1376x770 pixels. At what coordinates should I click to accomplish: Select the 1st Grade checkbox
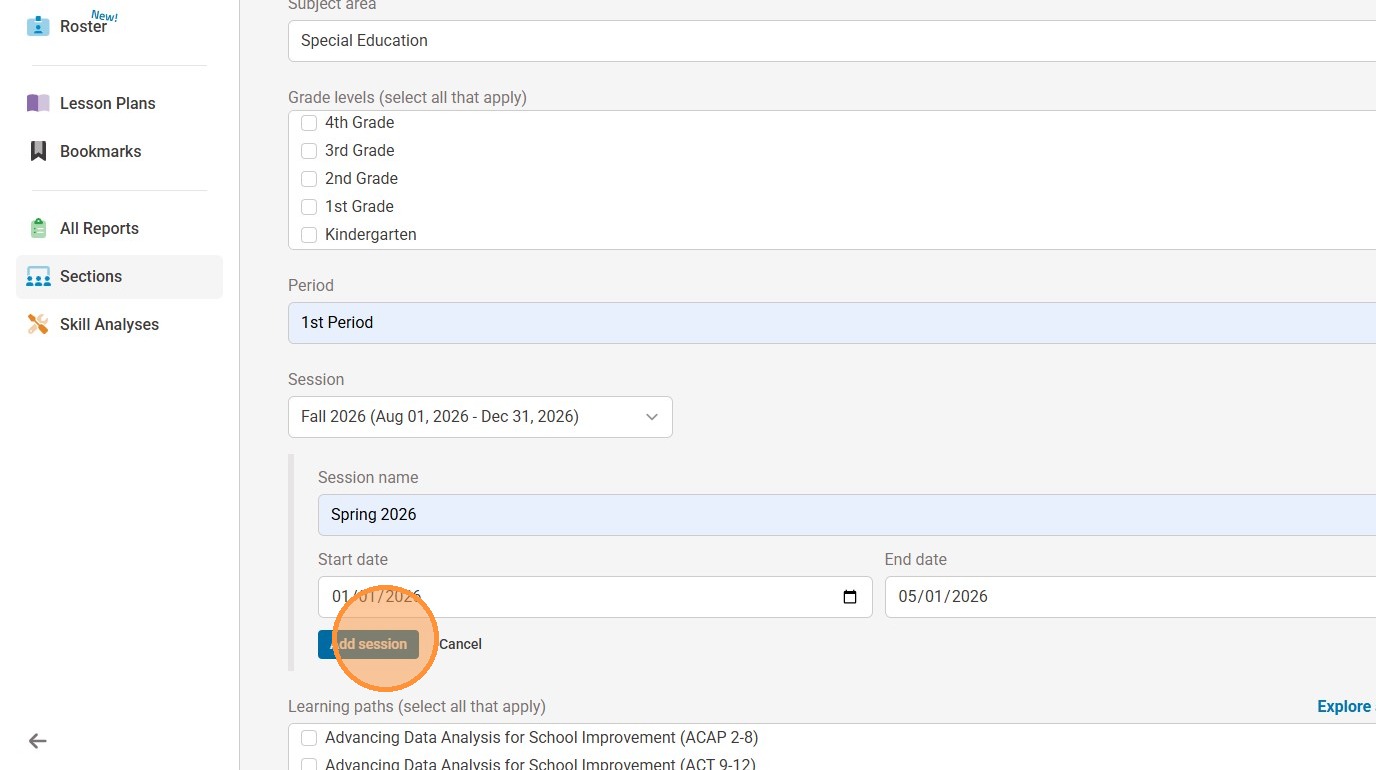click(x=309, y=207)
